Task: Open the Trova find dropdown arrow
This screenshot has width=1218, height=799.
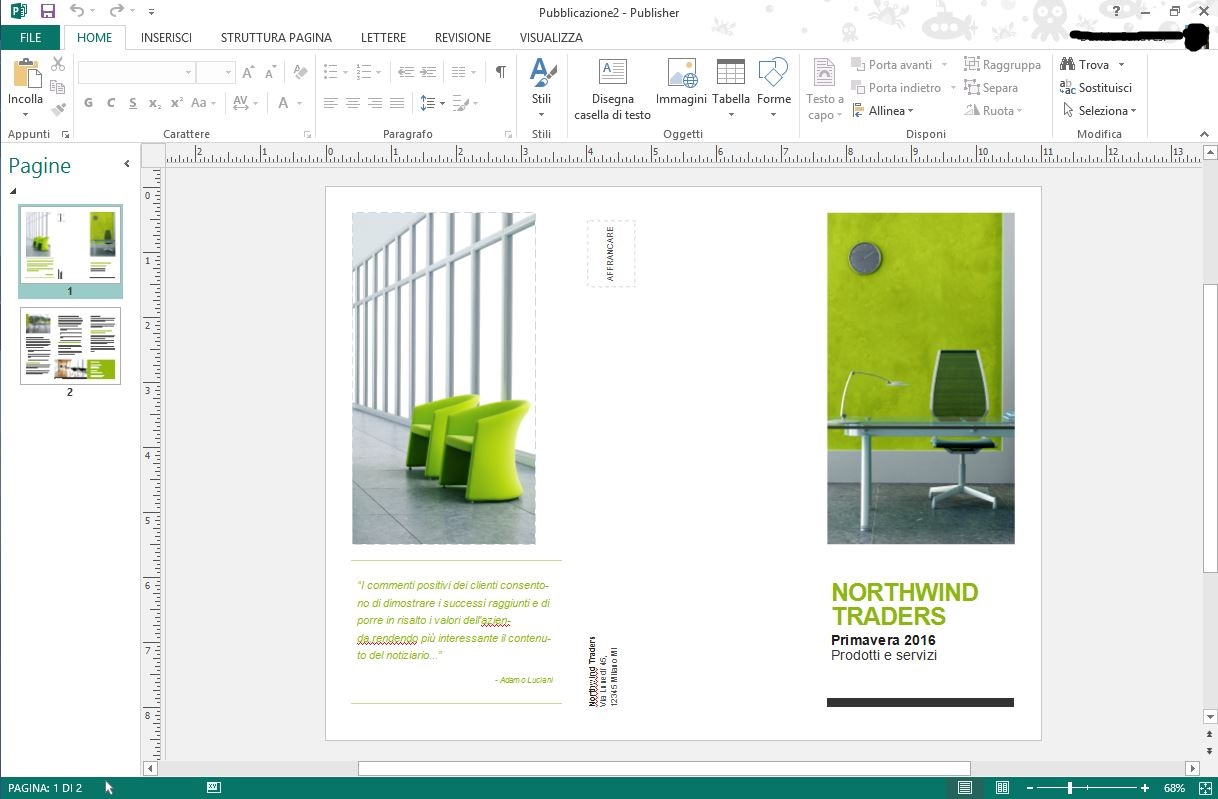Action: click(1121, 65)
